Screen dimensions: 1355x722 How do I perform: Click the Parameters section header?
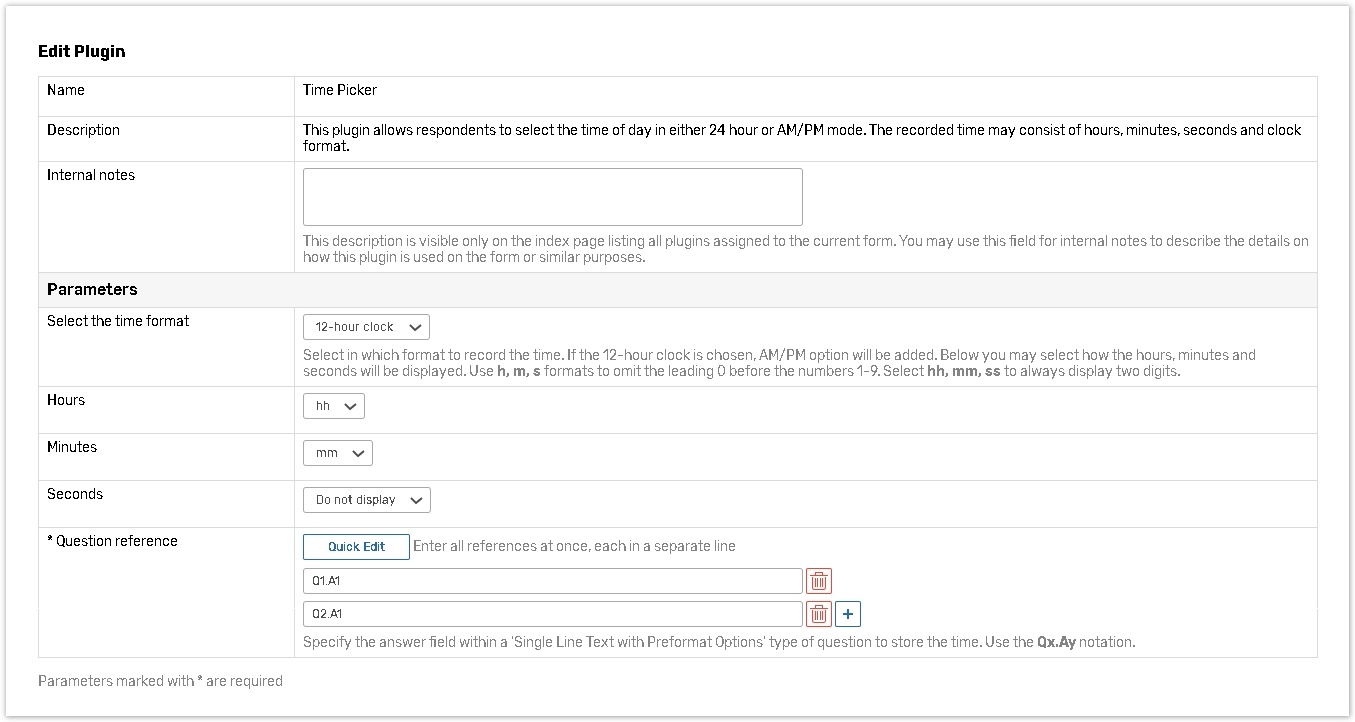click(x=92, y=290)
